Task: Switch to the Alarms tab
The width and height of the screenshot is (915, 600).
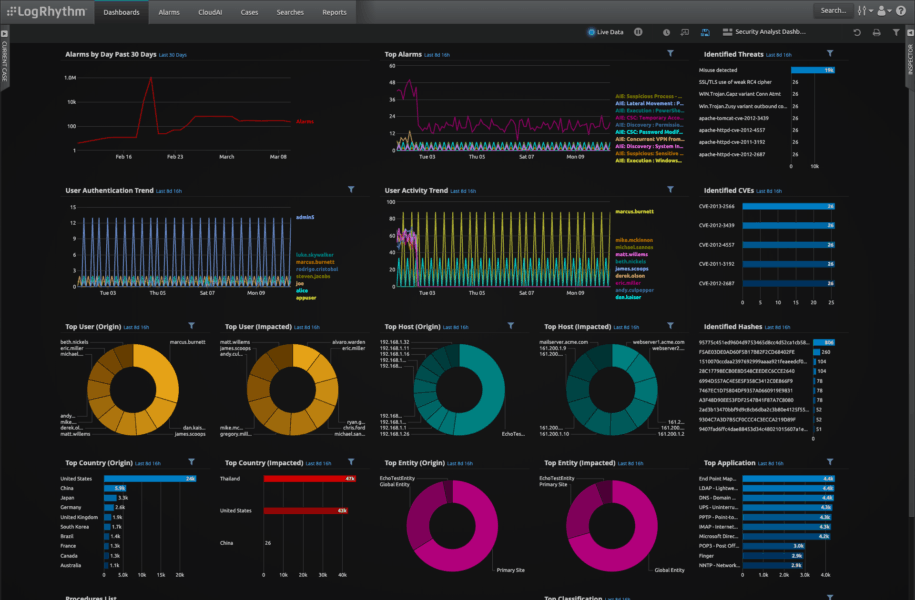Action: (169, 12)
